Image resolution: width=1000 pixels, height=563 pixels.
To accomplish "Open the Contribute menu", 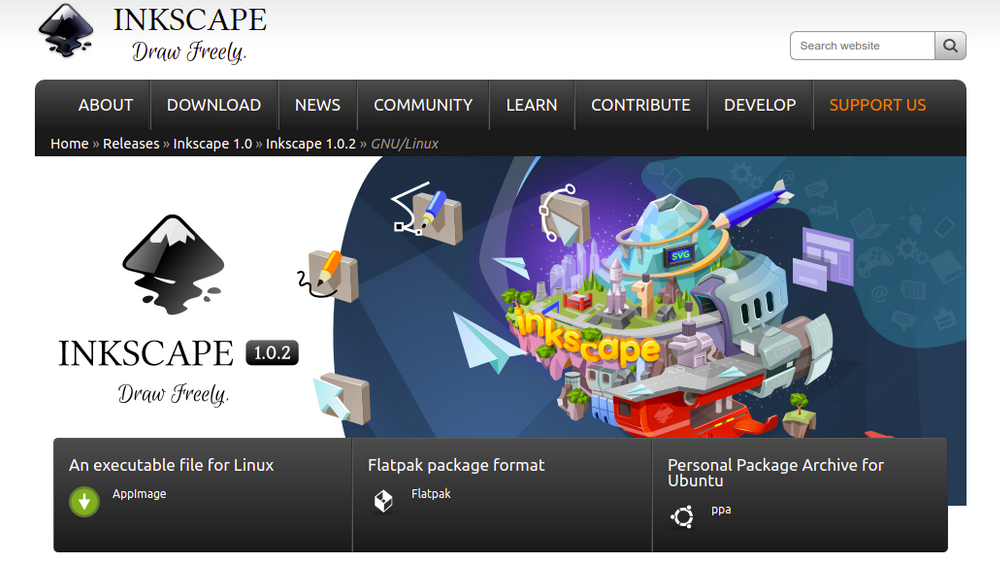I will click(x=640, y=105).
